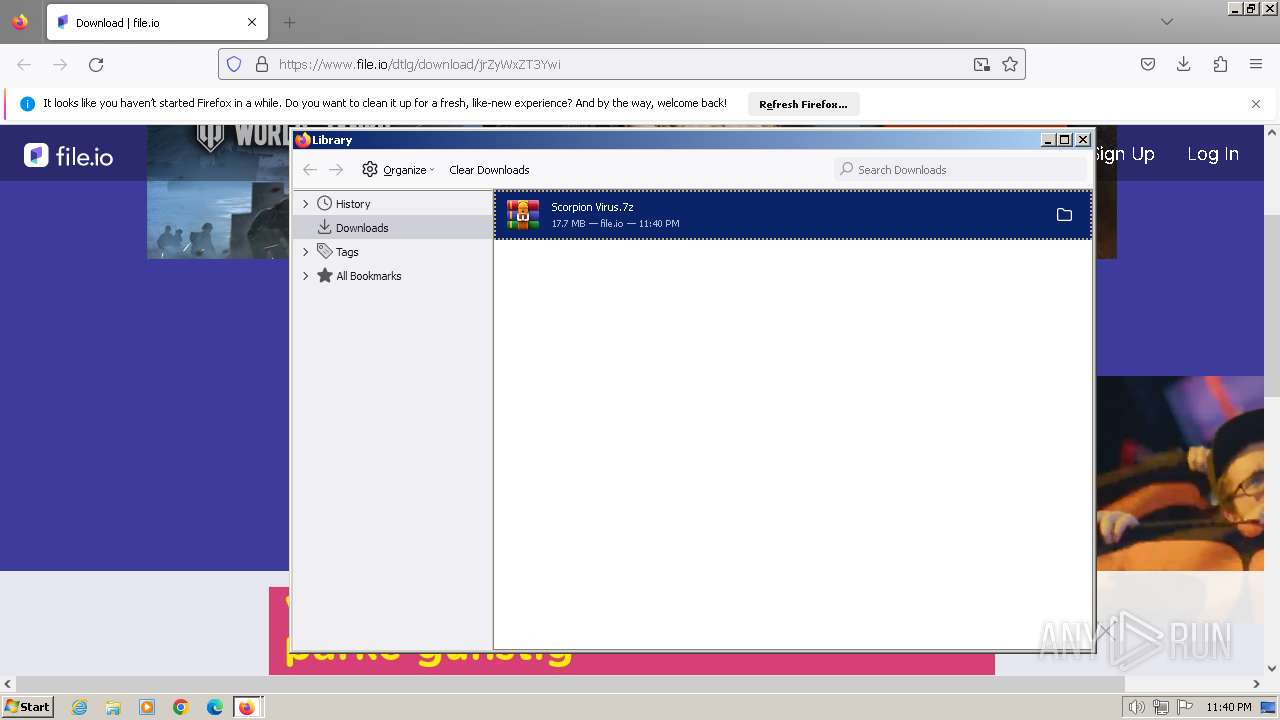Viewport: 1280px width, 720px height.
Task: Launch Google Chrome from taskbar
Action: pyautogui.click(x=181, y=707)
